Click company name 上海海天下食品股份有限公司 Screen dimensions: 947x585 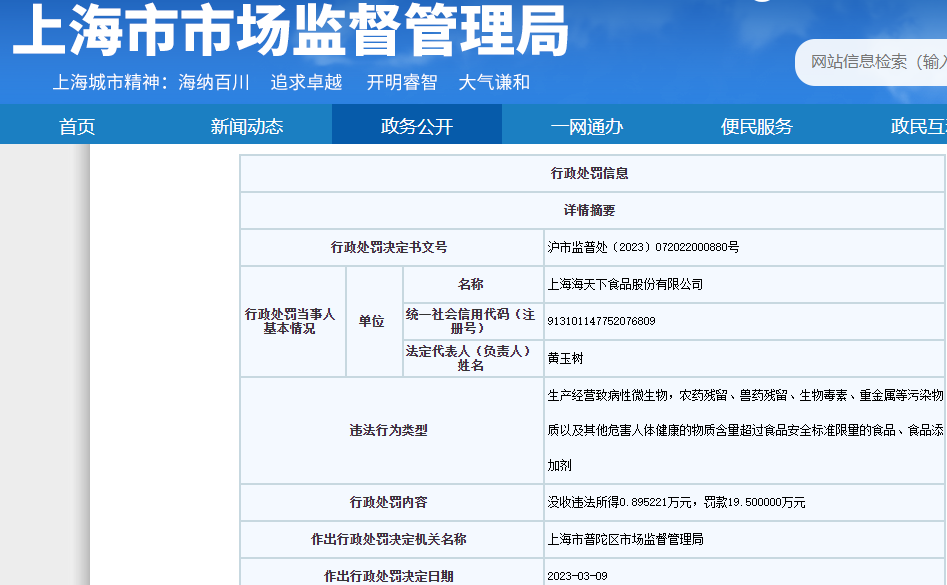(625, 284)
